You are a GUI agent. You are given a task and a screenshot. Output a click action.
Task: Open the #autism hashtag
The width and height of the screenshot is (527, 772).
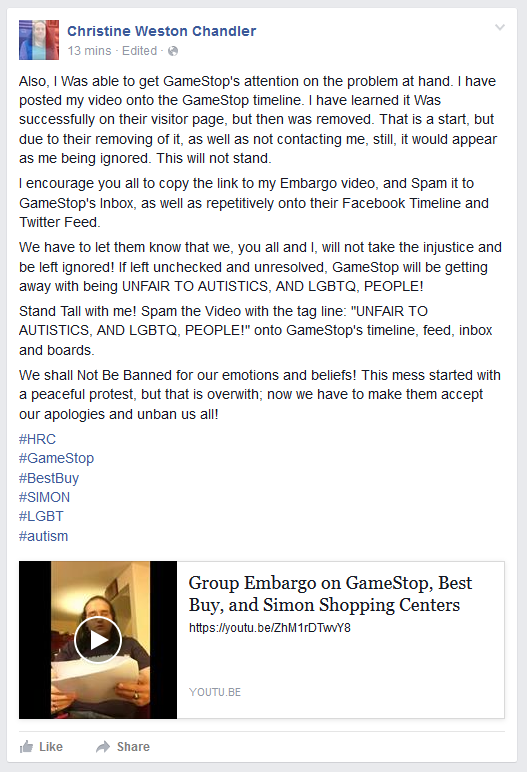(x=43, y=536)
